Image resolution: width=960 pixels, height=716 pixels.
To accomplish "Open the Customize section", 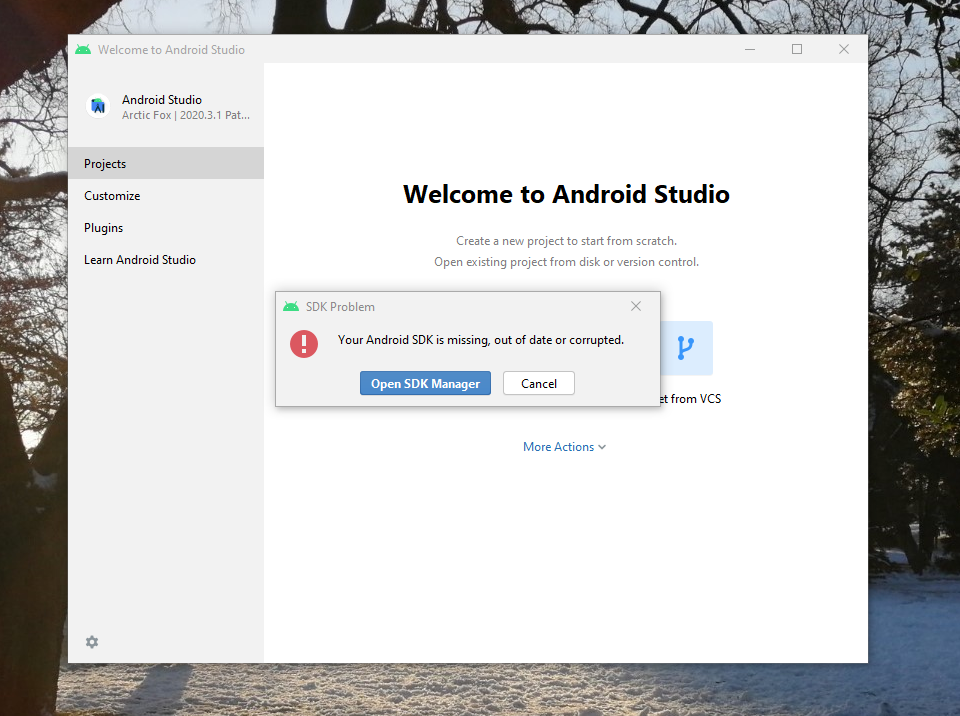I will tap(166, 195).
